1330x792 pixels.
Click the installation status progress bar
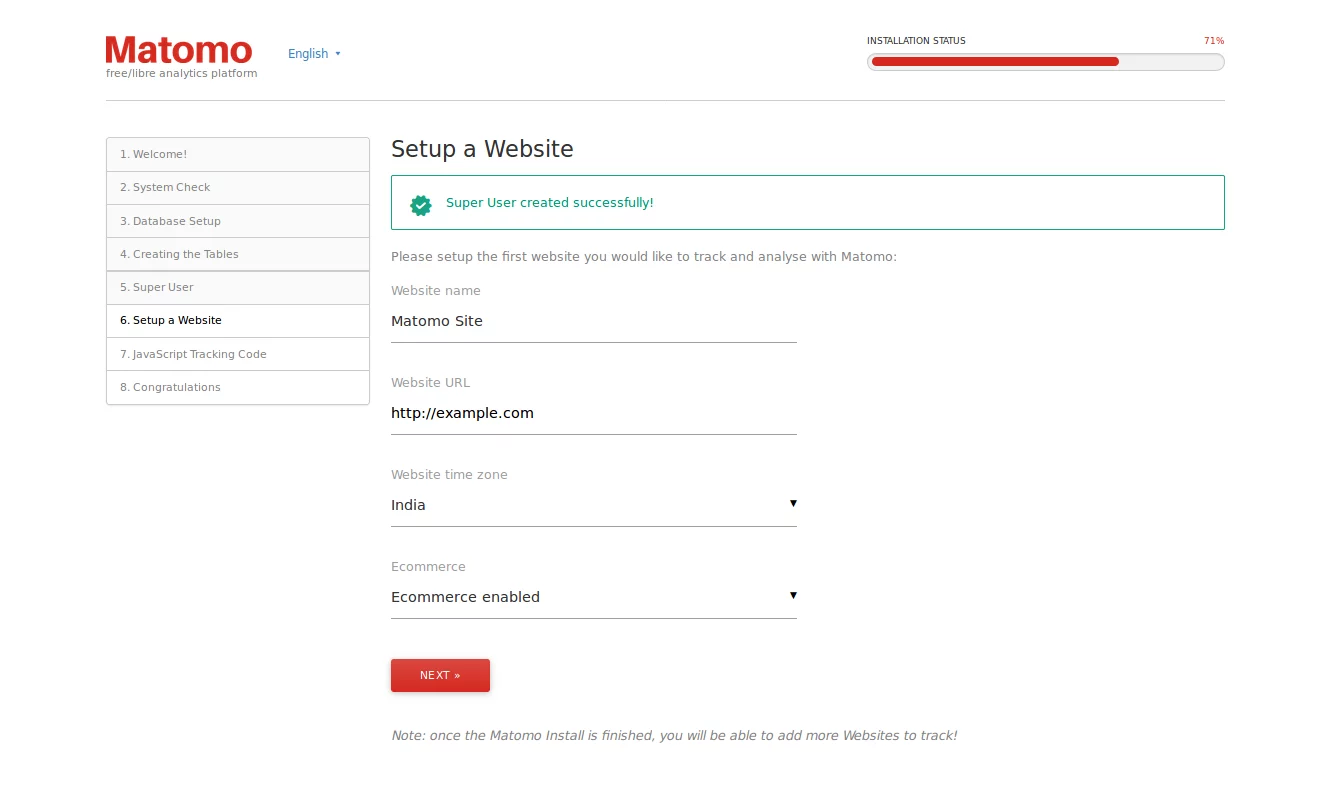(x=1046, y=62)
